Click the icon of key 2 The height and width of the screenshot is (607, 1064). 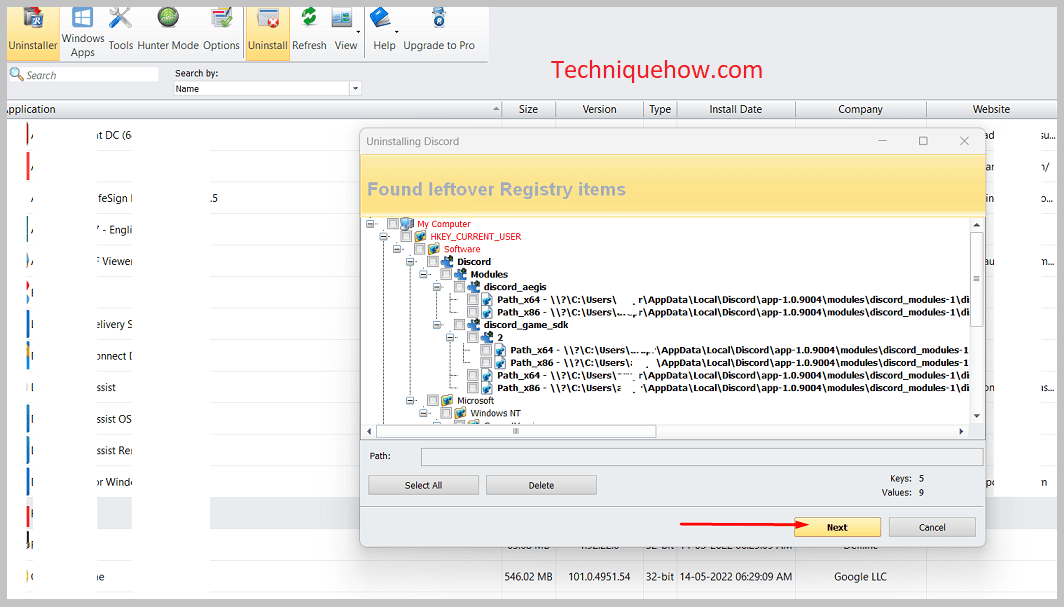[487, 337]
